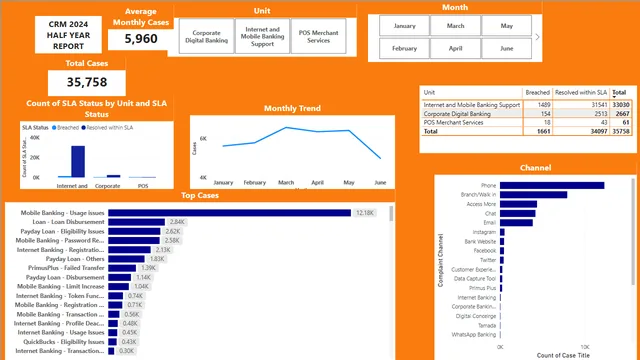Click the Payday Loan - Others bar
This screenshot has width=640, height=360.
pos(127,259)
